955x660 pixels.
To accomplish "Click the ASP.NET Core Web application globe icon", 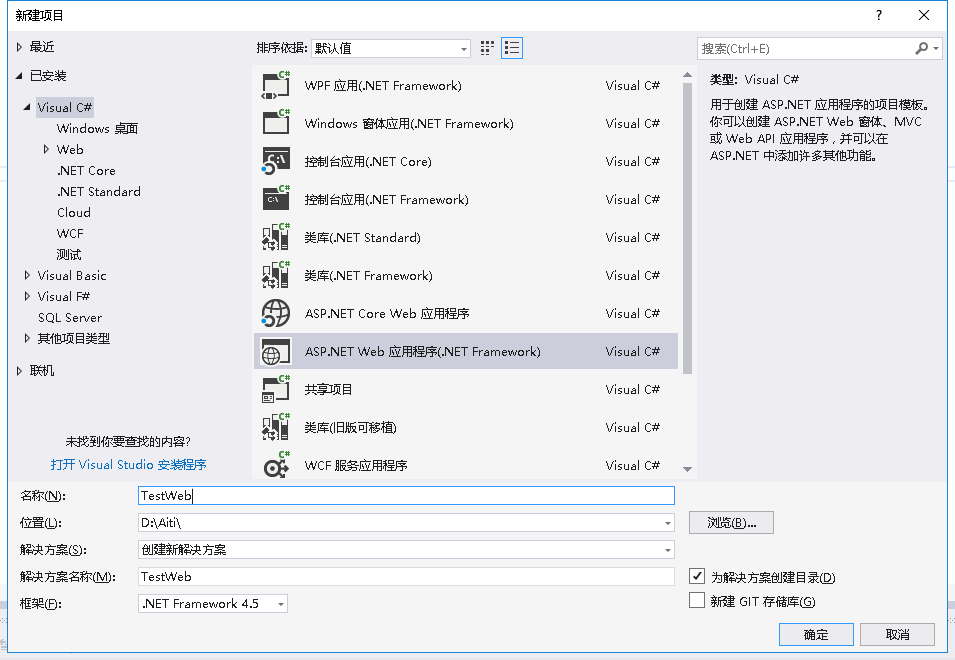I will [276, 314].
